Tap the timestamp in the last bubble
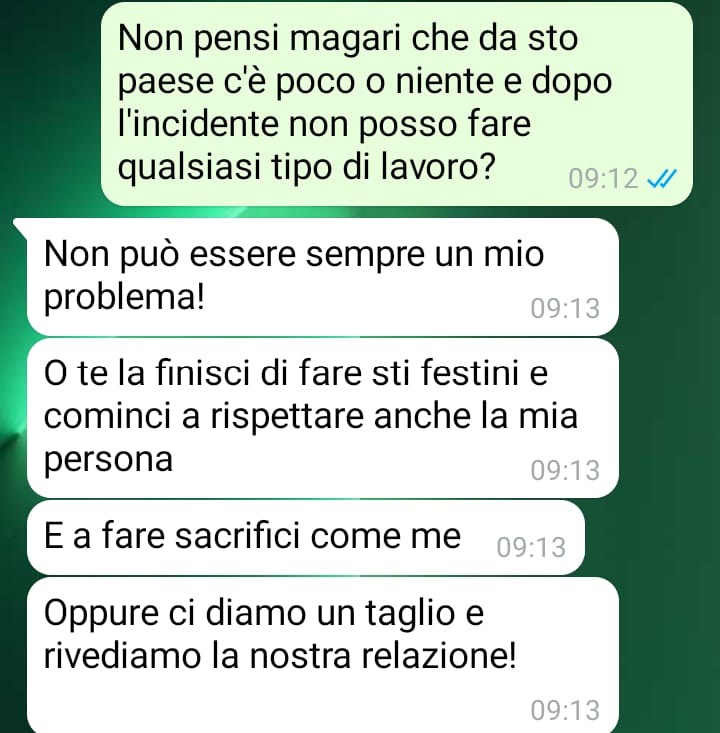 (565, 711)
